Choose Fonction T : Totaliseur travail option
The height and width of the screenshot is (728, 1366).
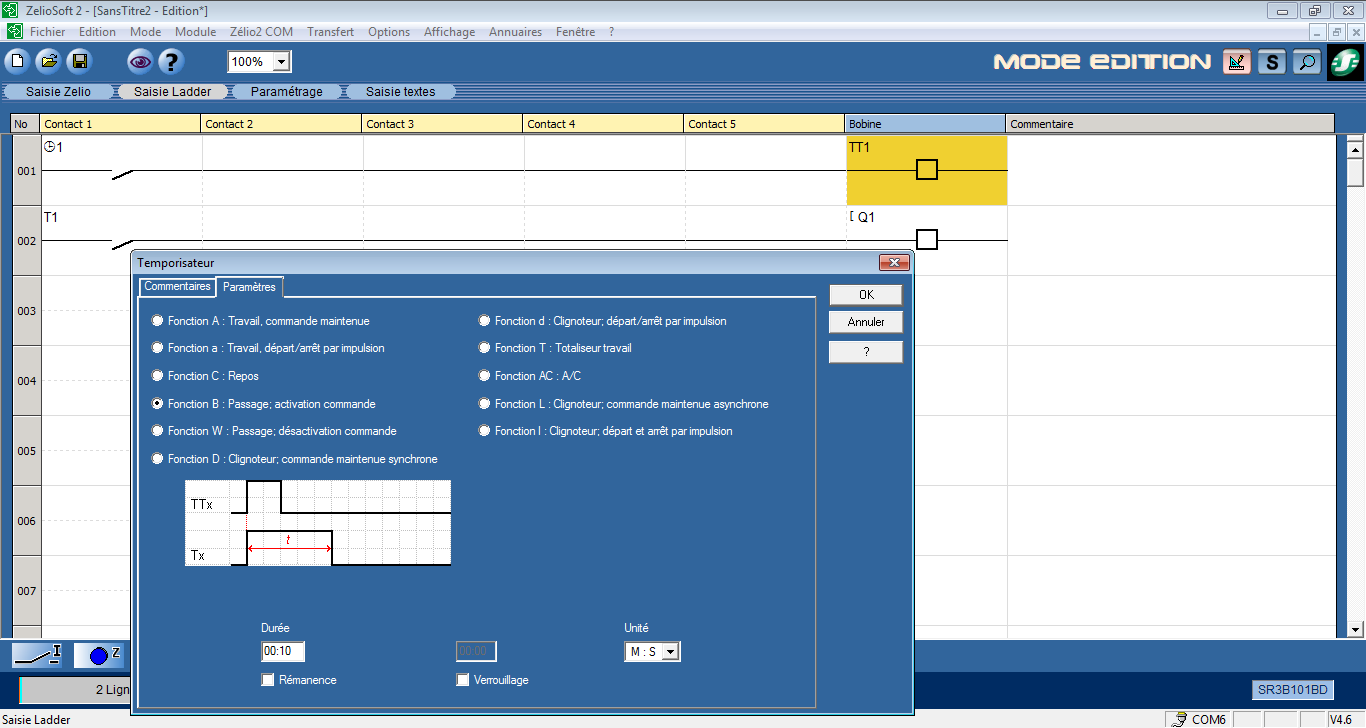pos(485,348)
